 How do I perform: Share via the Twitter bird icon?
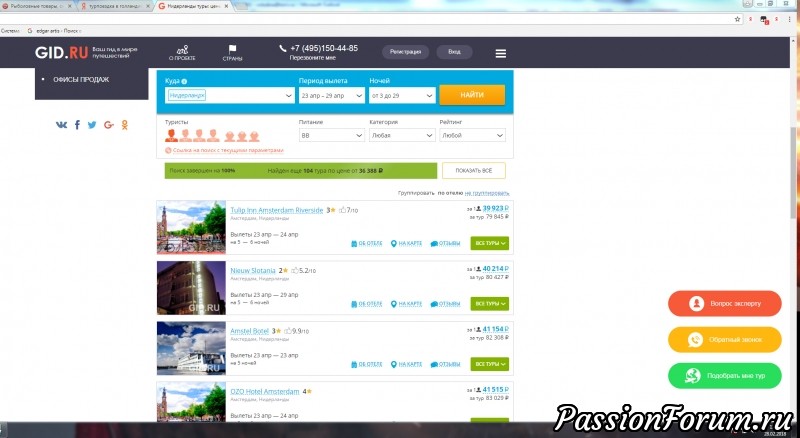coord(92,125)
